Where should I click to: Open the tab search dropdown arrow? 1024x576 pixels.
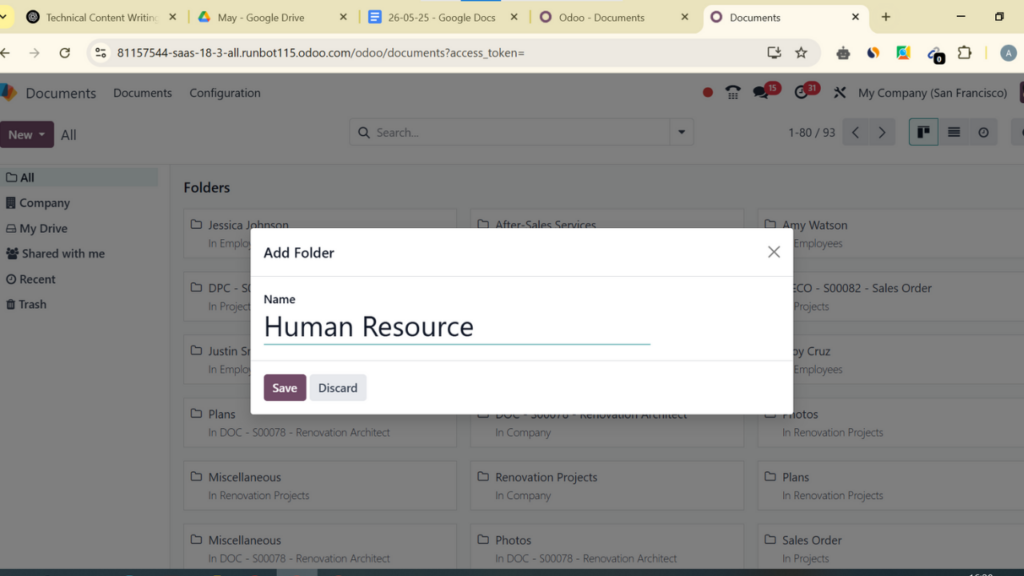(x=4, y=17)
